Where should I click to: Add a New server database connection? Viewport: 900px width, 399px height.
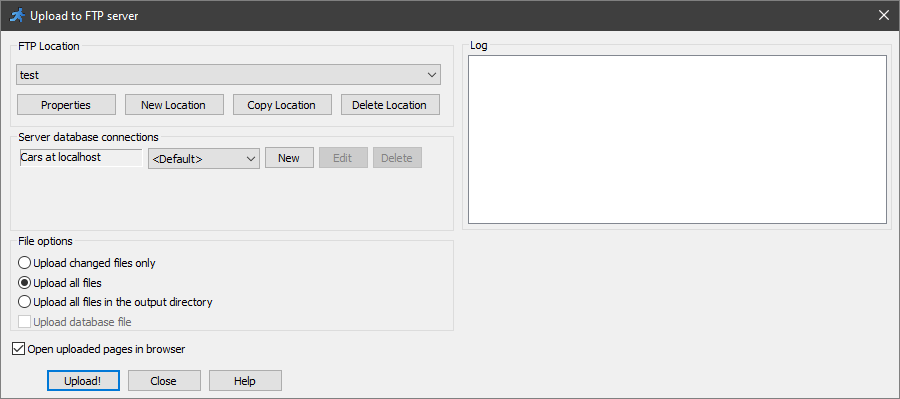coord(289,158)
